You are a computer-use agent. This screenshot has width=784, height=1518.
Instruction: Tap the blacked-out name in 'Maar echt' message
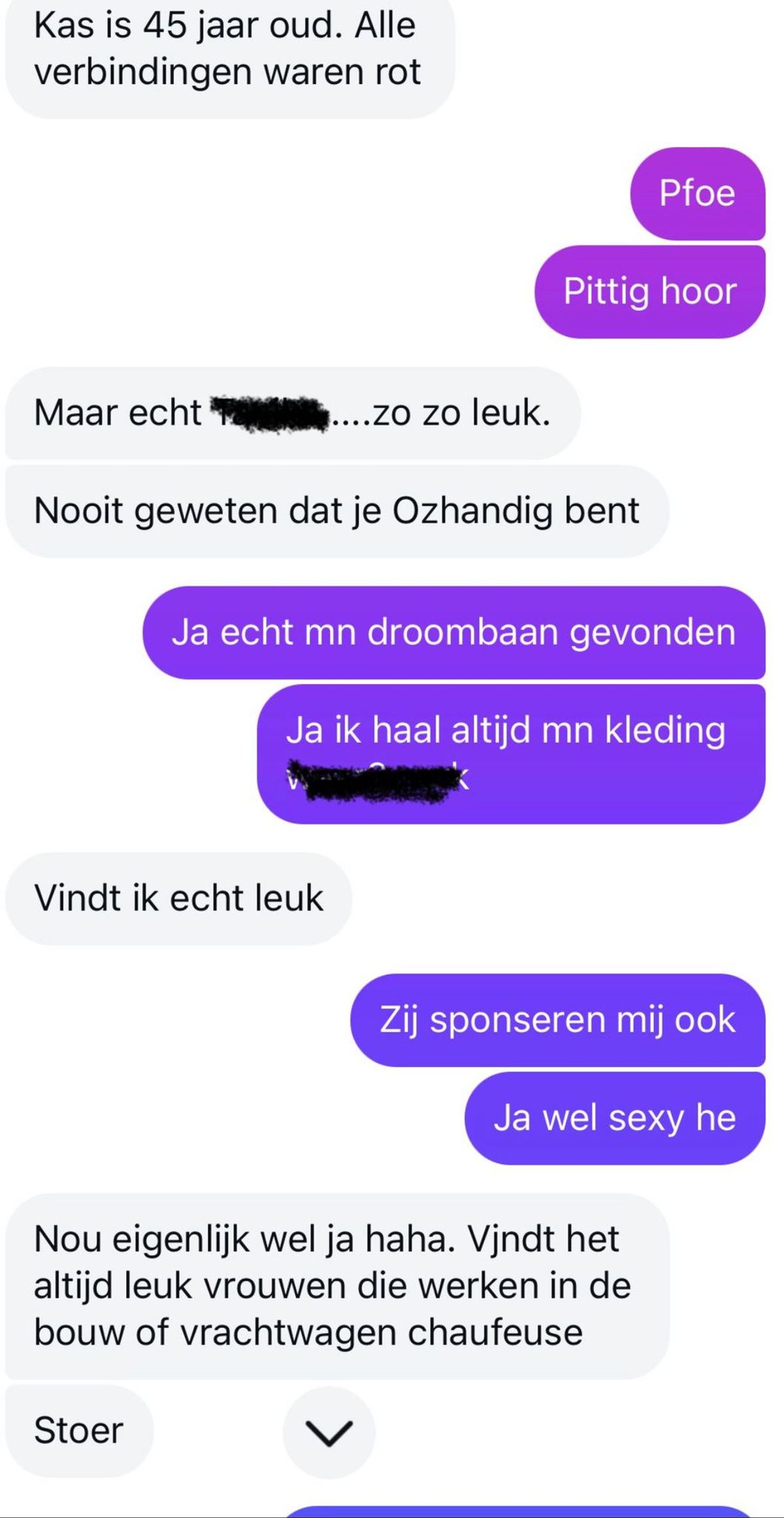coord(269,413)
